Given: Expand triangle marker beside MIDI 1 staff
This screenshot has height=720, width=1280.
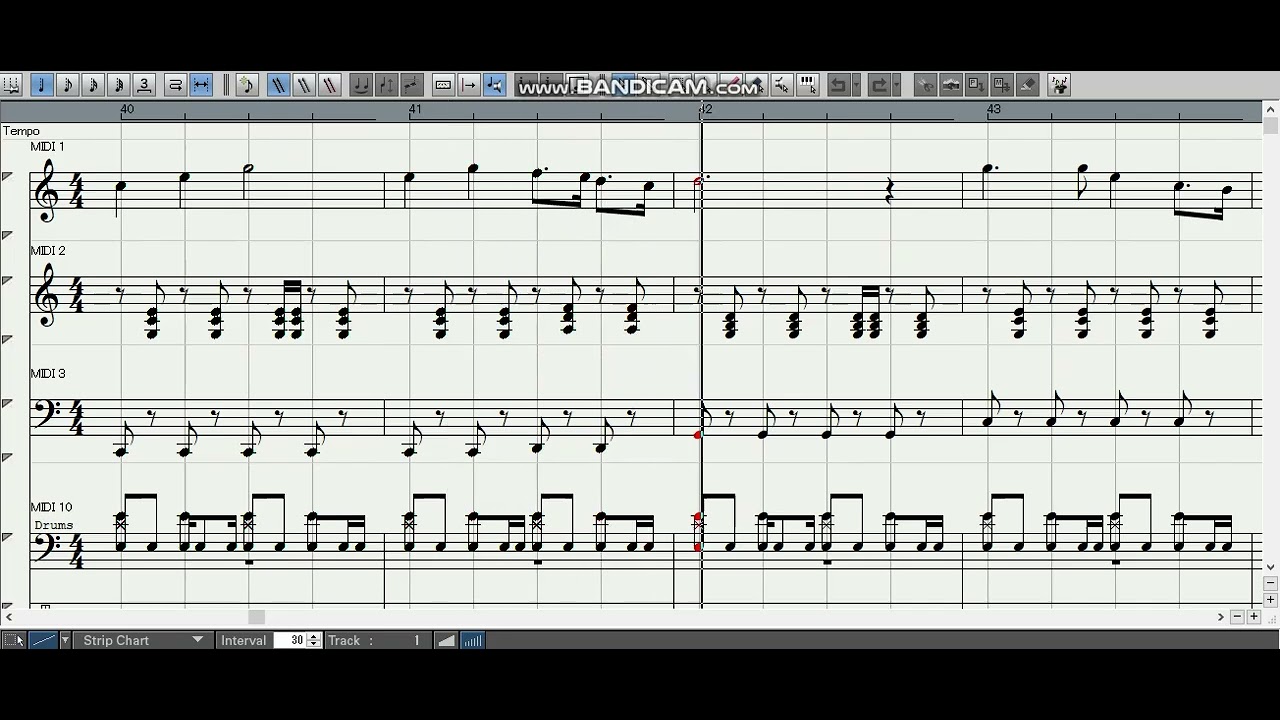Looking at the screenshot, I should coord(8,177).
